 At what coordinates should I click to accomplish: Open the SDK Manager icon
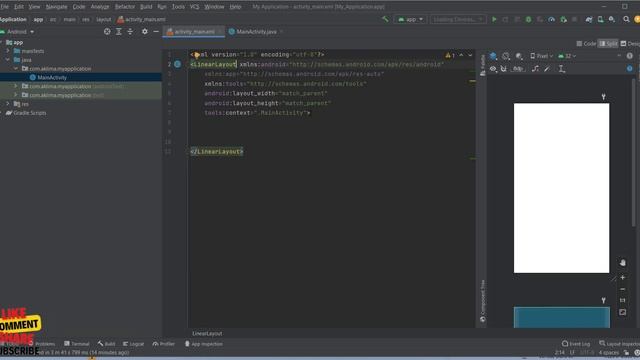[x=612, y=19]
